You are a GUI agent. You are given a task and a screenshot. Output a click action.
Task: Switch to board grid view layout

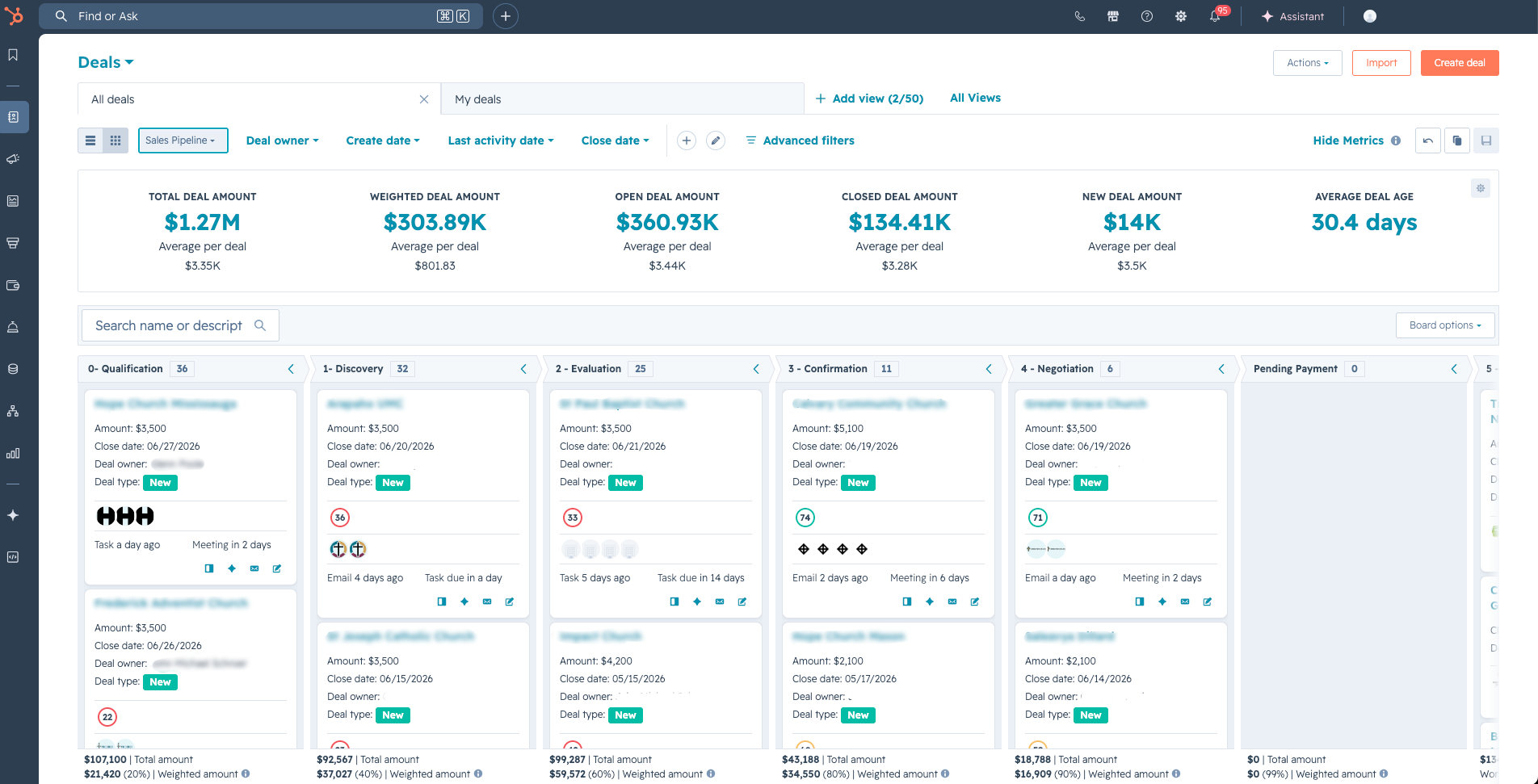click(116, 140)
